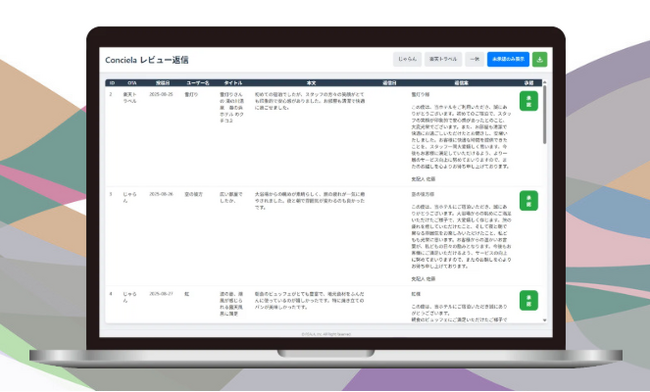
Task: Click the タイトル column header
Action: (x=233, y=83)
